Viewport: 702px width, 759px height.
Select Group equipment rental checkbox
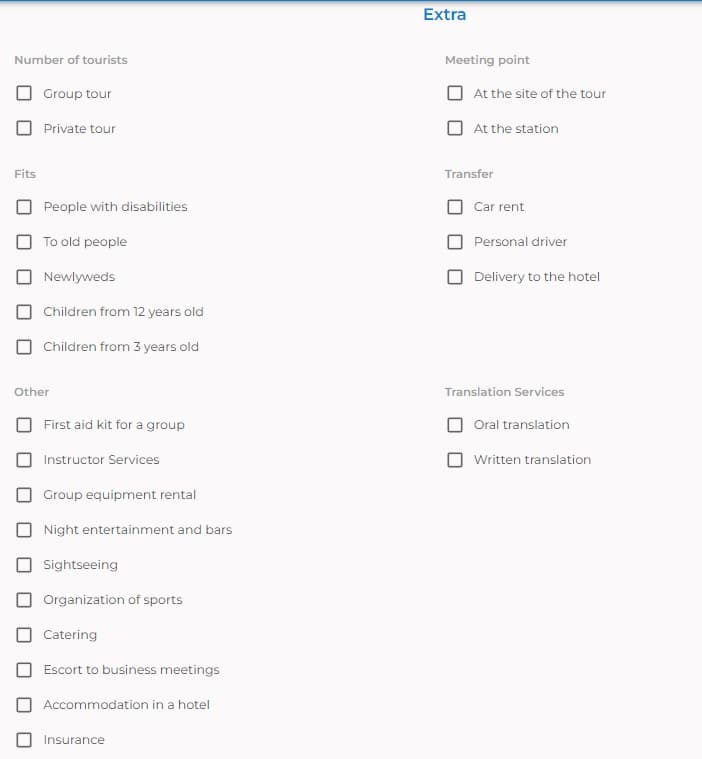coord(24,495)
